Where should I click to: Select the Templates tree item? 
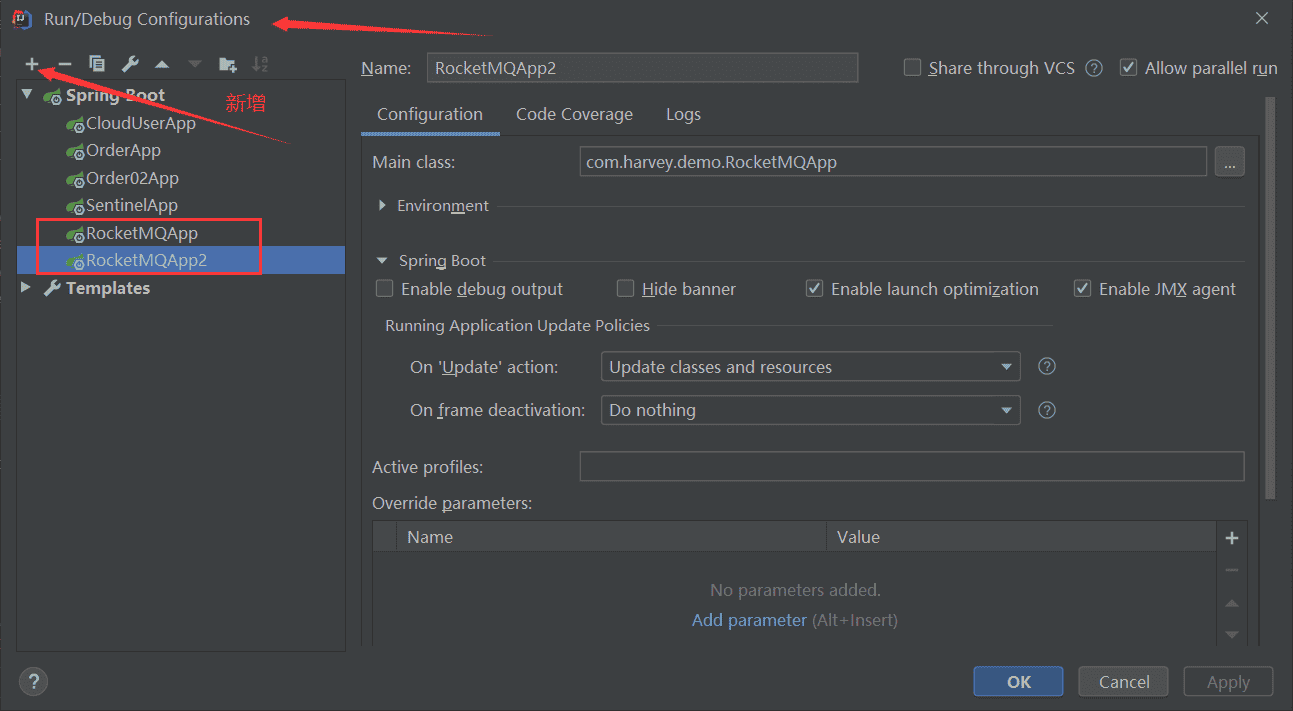click(x=108, y=288)
